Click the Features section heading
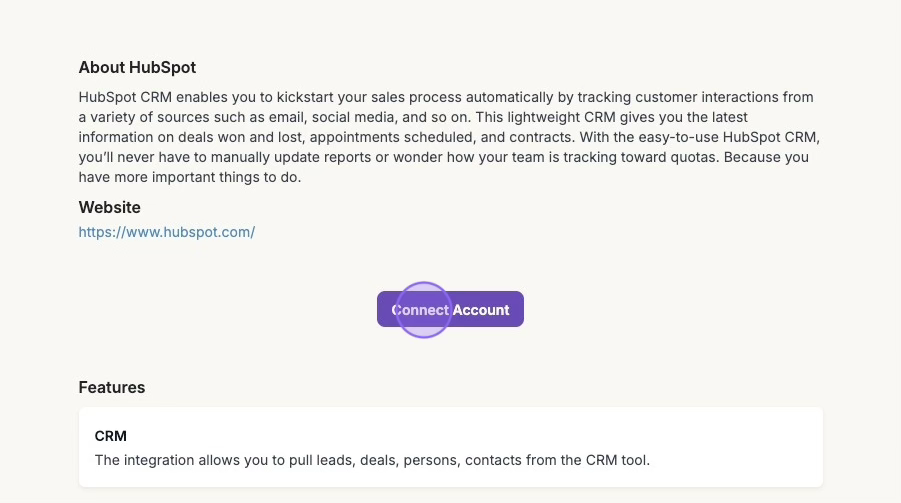Viewport: 901px width, 503px height. 111,387
